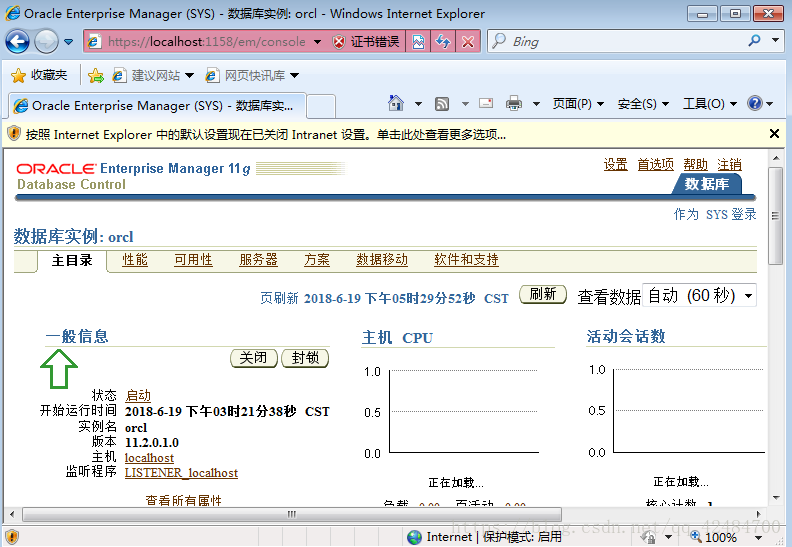Click the 注销 logout link
The image size is (792, 547).
point(729,164)
